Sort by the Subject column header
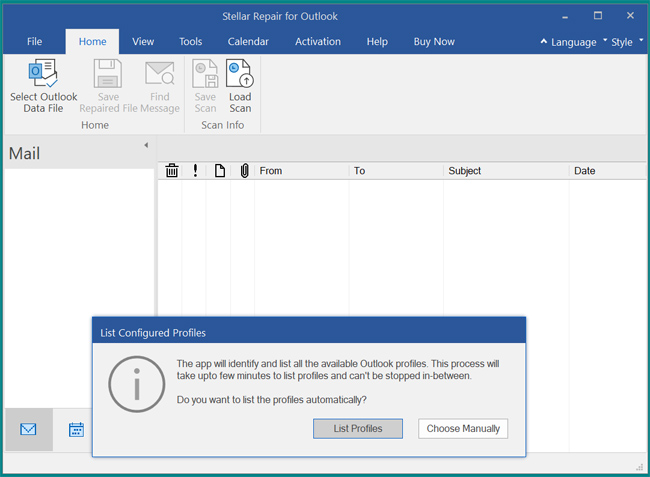650x477 pixels. coord(506,171)
